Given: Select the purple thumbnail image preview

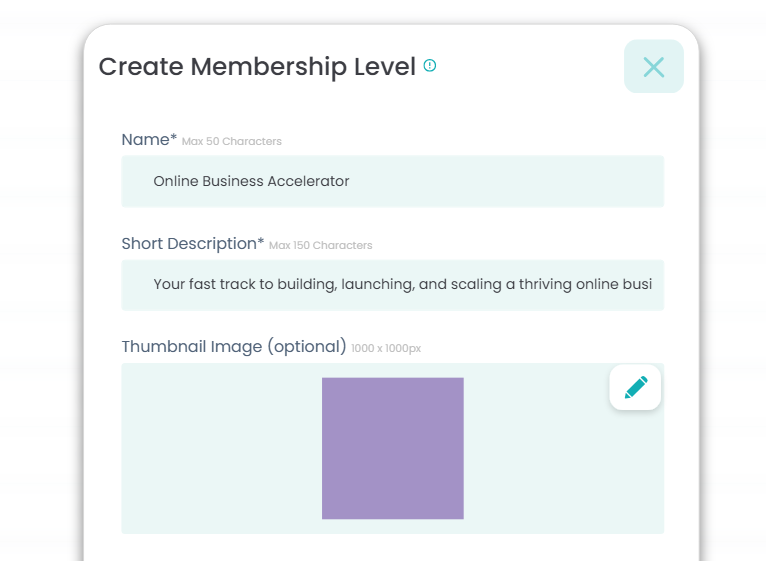Looking at the screenshot, I should 392,448.
